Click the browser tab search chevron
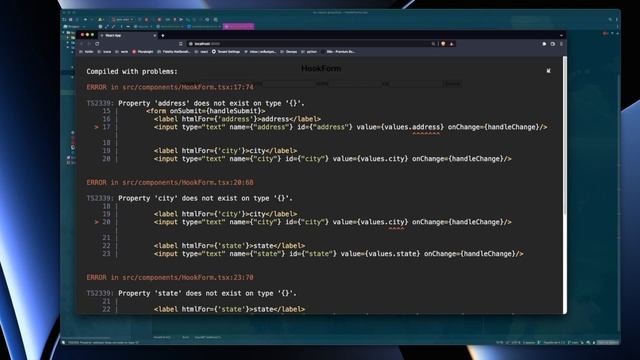 click(x=561, y=36)
